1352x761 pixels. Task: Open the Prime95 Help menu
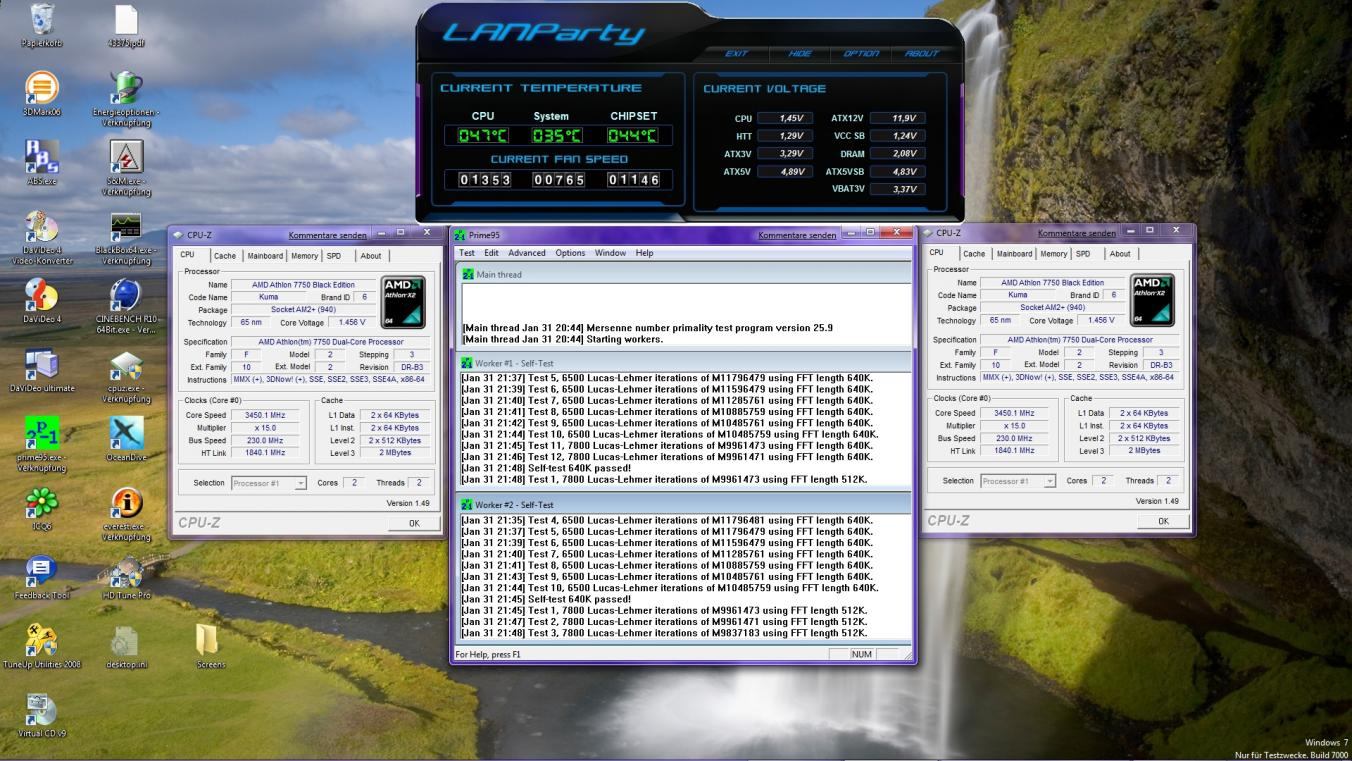tap(644, 253)
